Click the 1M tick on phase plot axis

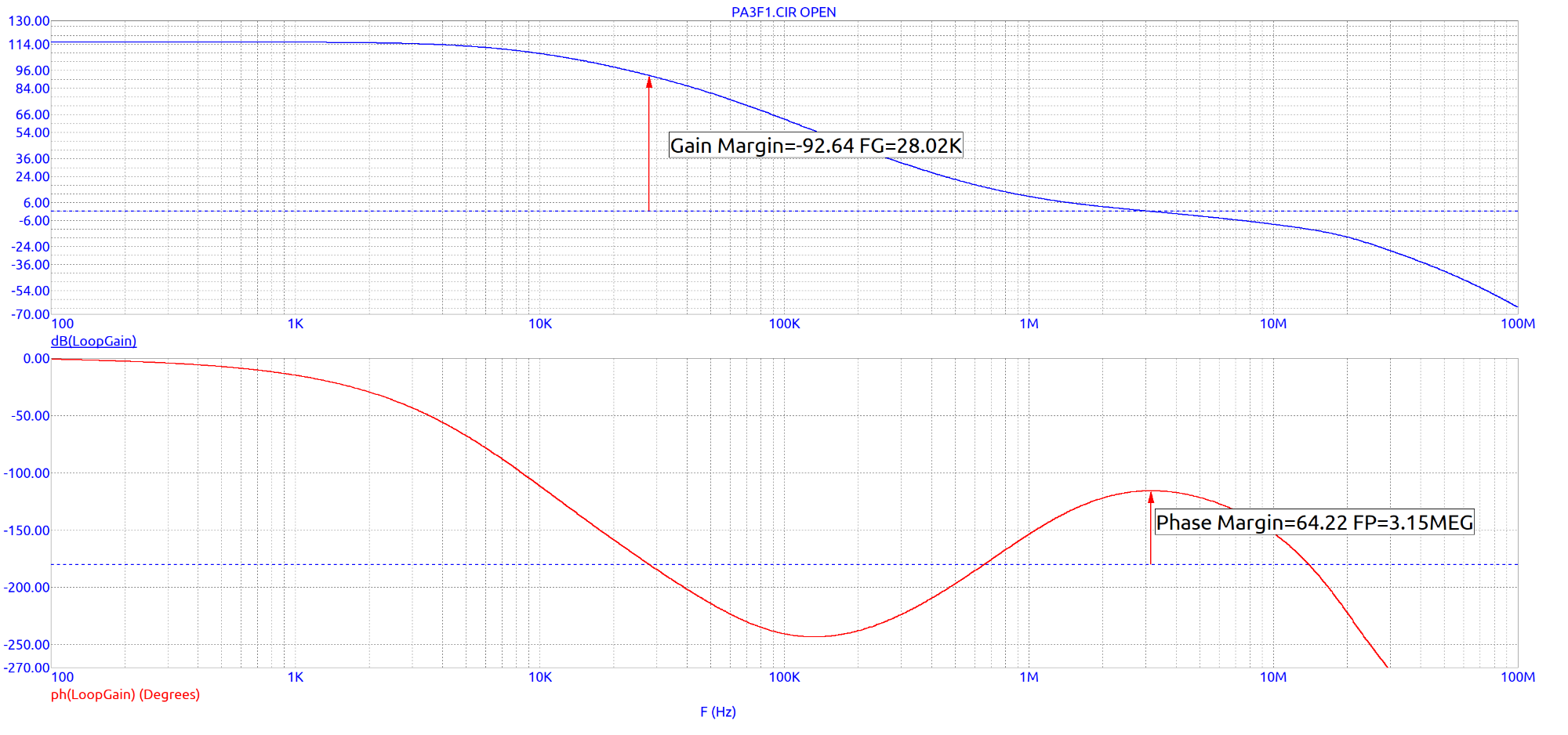click(x=1029, y=677)
